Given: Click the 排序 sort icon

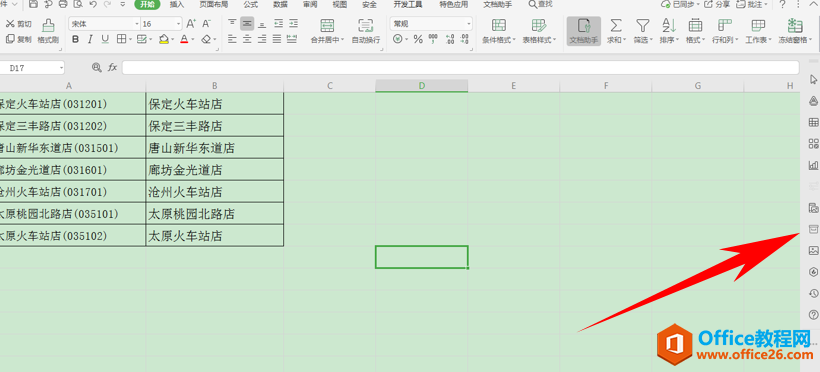Looking at the screenshot, I should [x=669, y=26].
